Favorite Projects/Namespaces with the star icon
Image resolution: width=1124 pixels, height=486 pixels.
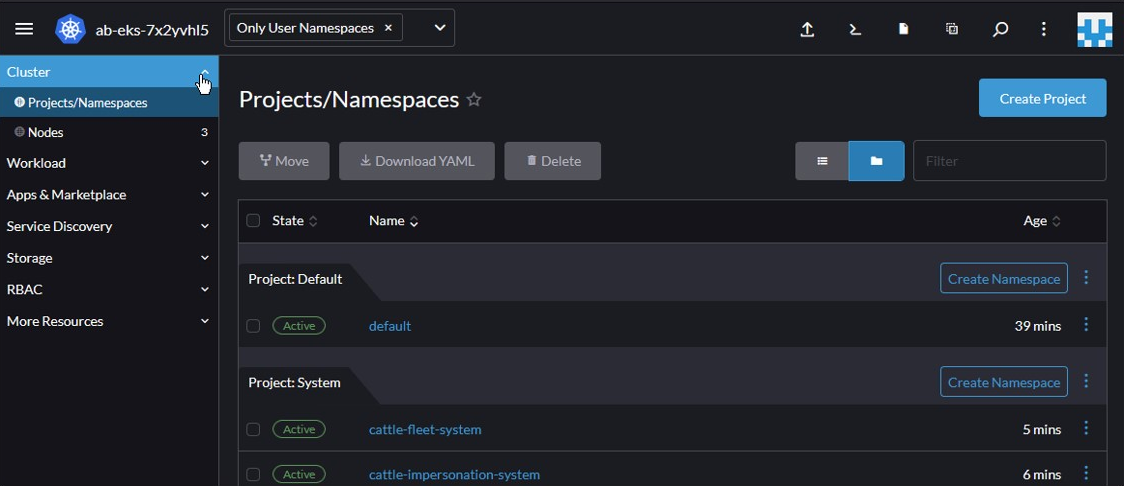click(x=474, y=99)
